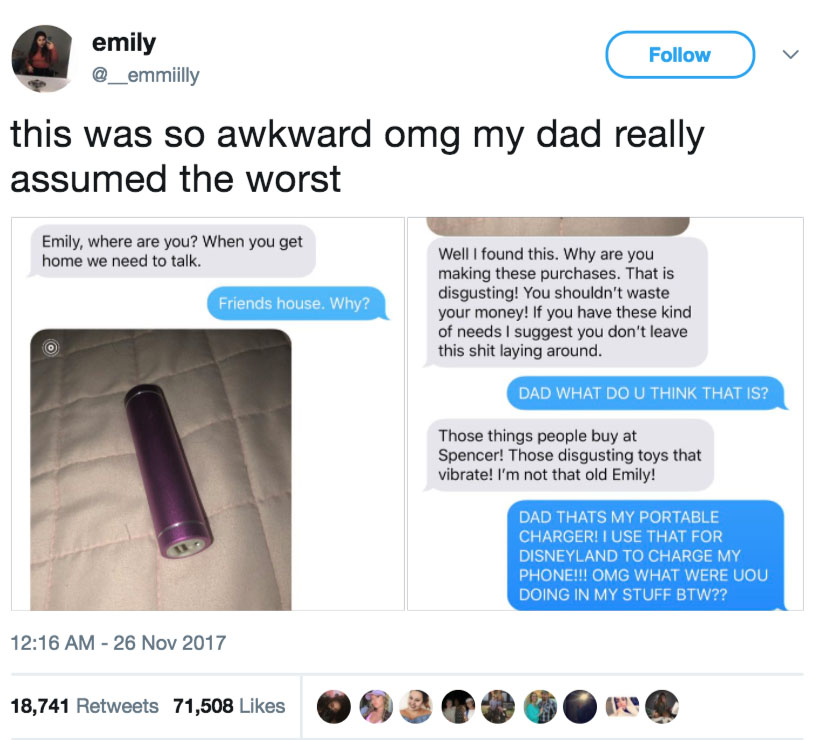The image size is (838, 740).
Task: Open the @__emmiilly handle link
Action: (145, 75)
